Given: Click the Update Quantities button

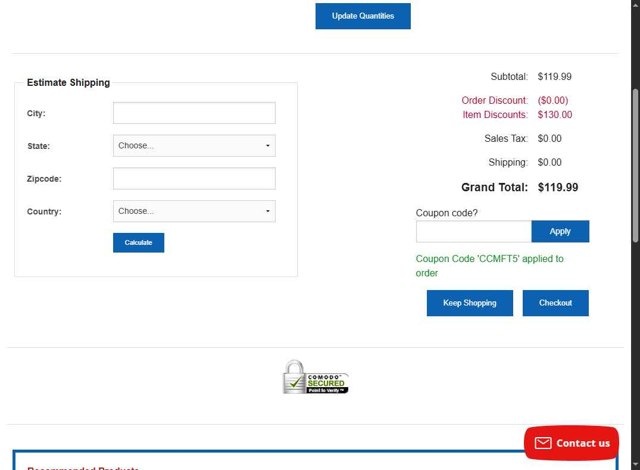Looking at the screenshot, I should pos(363,16).
